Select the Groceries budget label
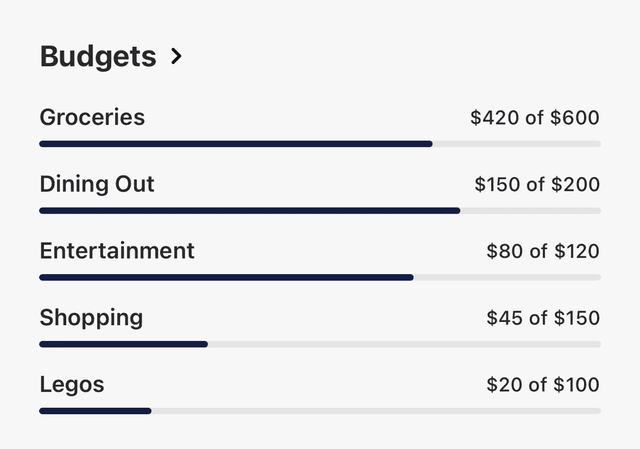Image resolution: width=640 pixels, height=449 pixels. (x=92, y=118)
